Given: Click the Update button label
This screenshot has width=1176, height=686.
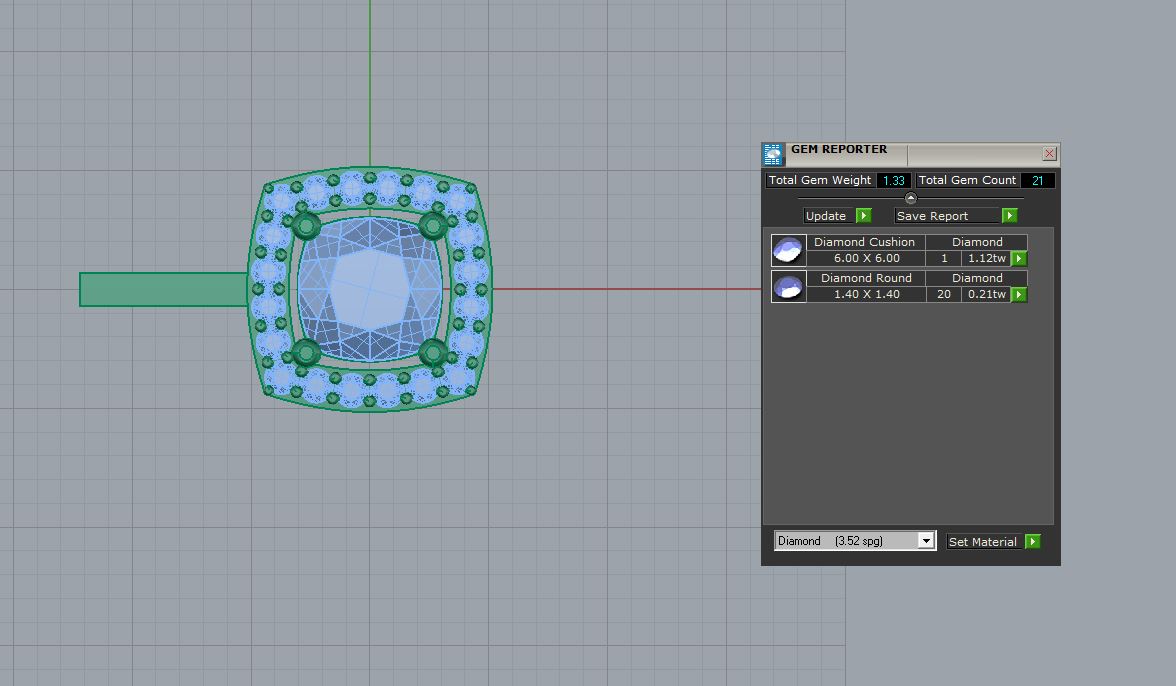Looking at the screenshot, I should pos(826,216).
